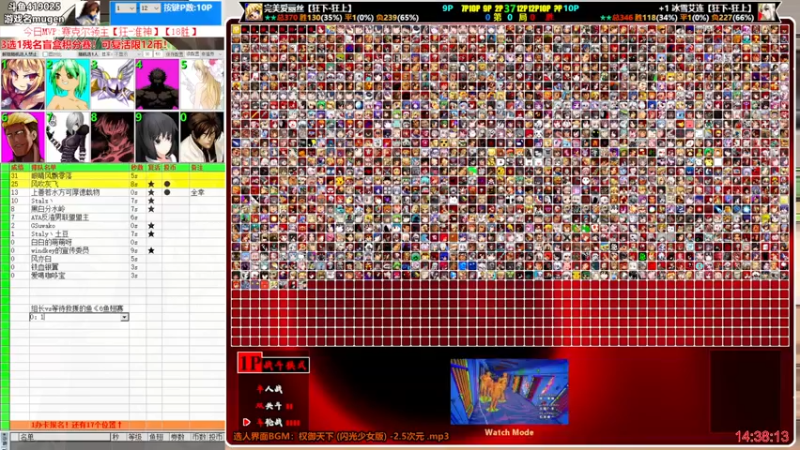Select portrait number 0, the brown-haired man
The image size is (800, 450).
tap(202, 137)
